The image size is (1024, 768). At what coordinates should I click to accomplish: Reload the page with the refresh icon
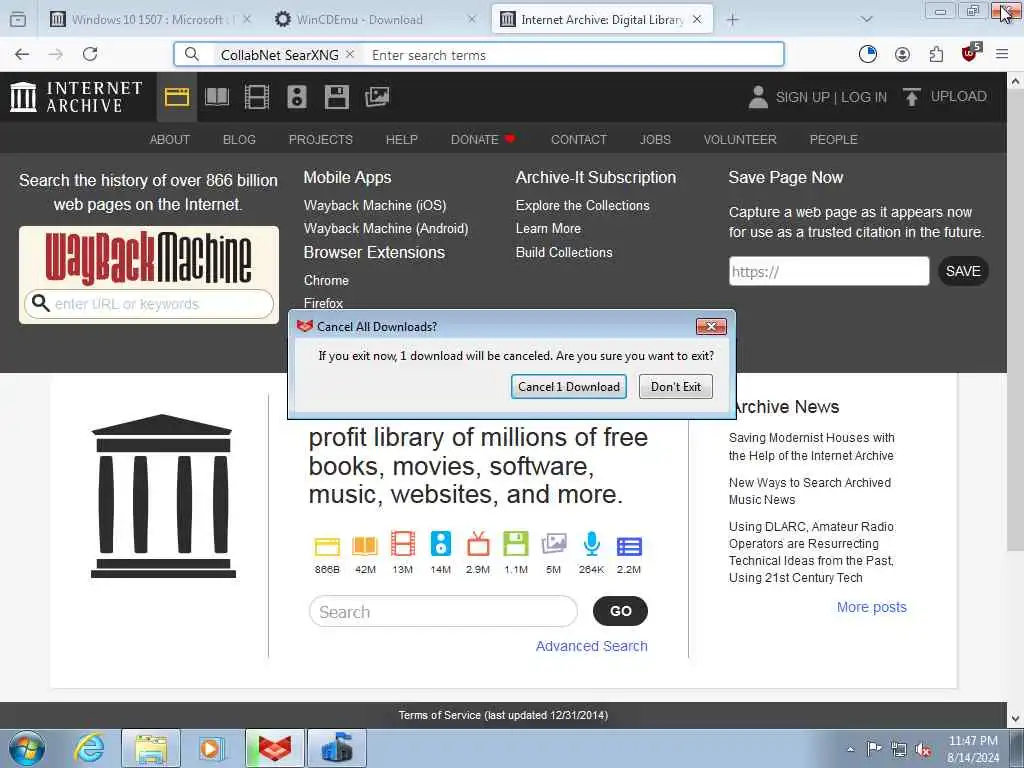point(90,54)
